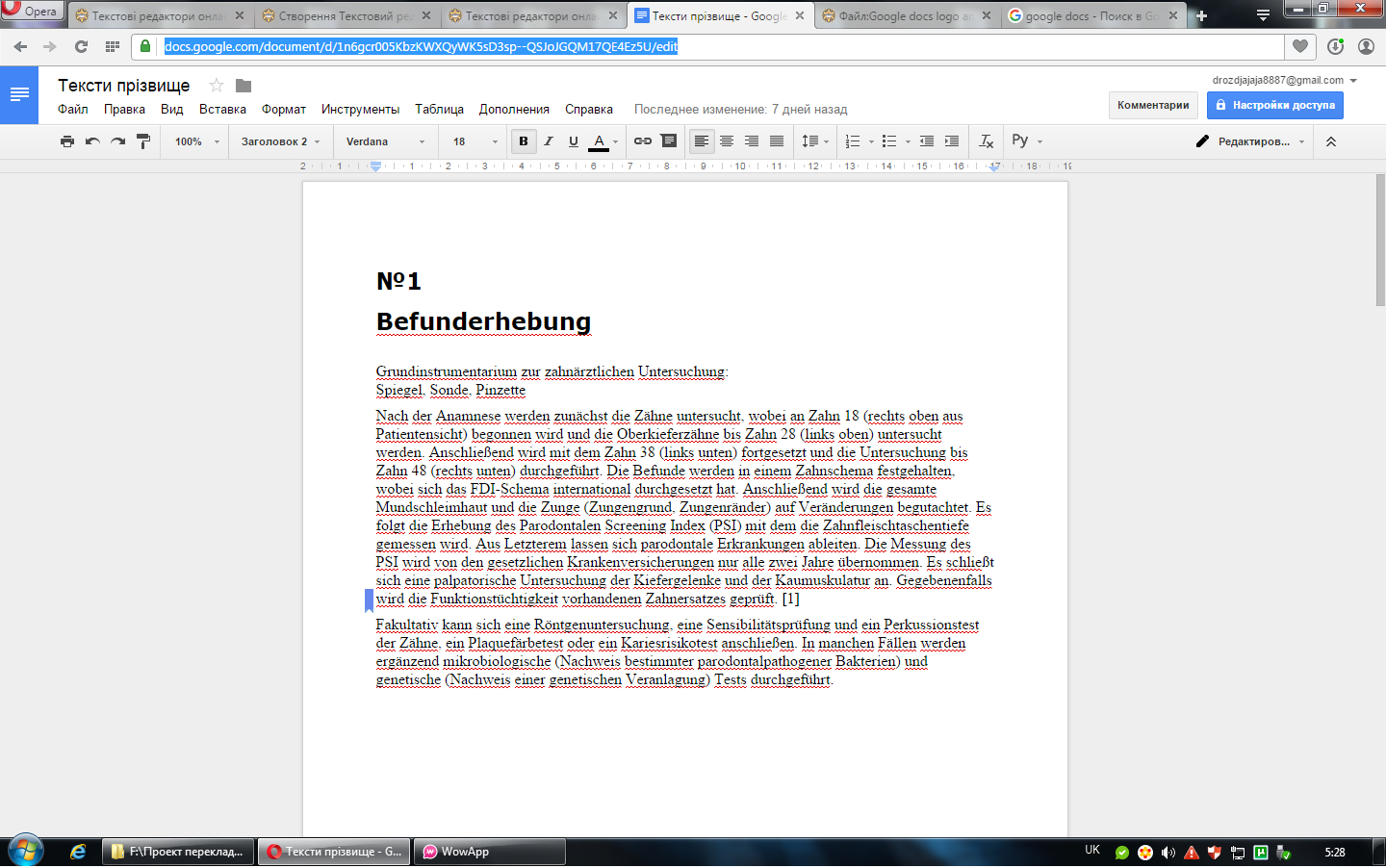Click the decrease indent icon
The width and height of the screenshot is (1386, 868).
(x=927, y=141)
